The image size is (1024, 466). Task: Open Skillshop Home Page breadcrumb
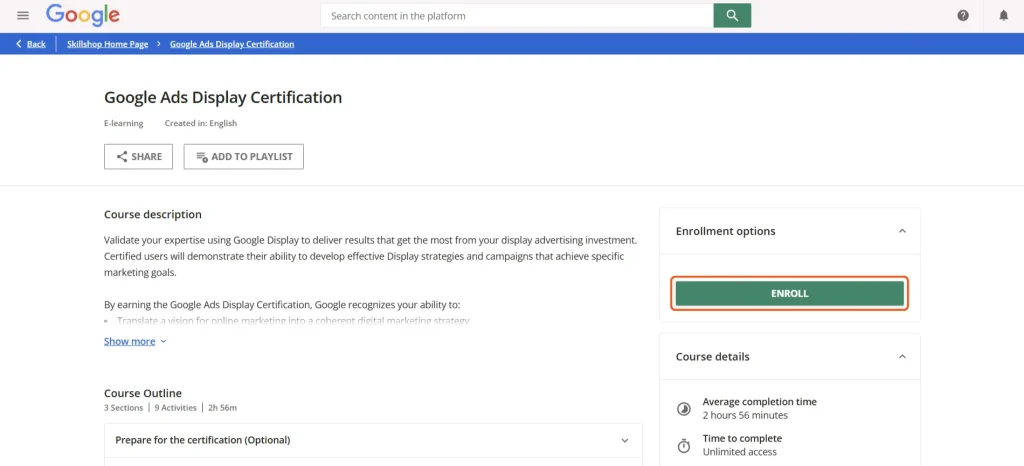pyautogui.click(x=107, y=44)
